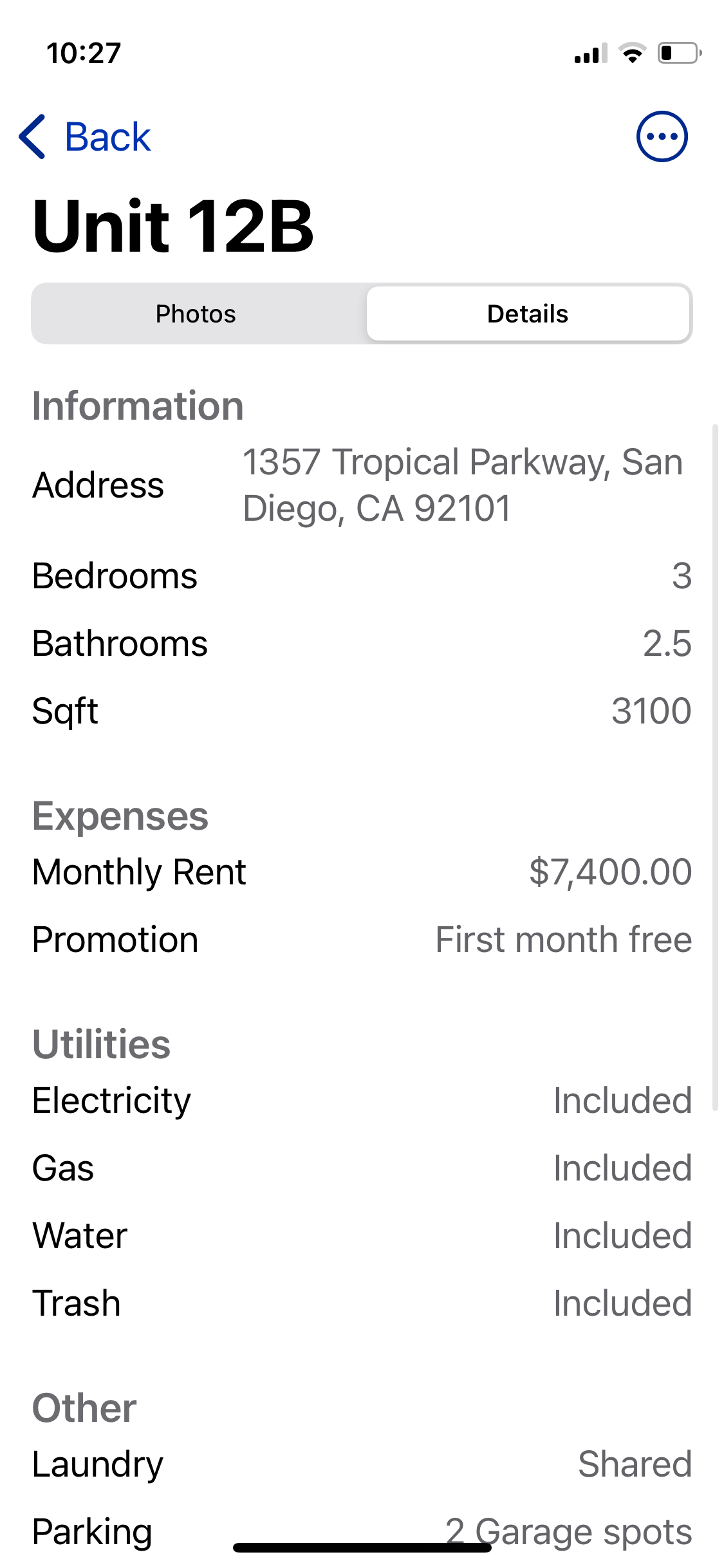This screenshot has width=724, height=1568.
Task: Tap the battery indicator icon
Action: click(x=679, y=53)
